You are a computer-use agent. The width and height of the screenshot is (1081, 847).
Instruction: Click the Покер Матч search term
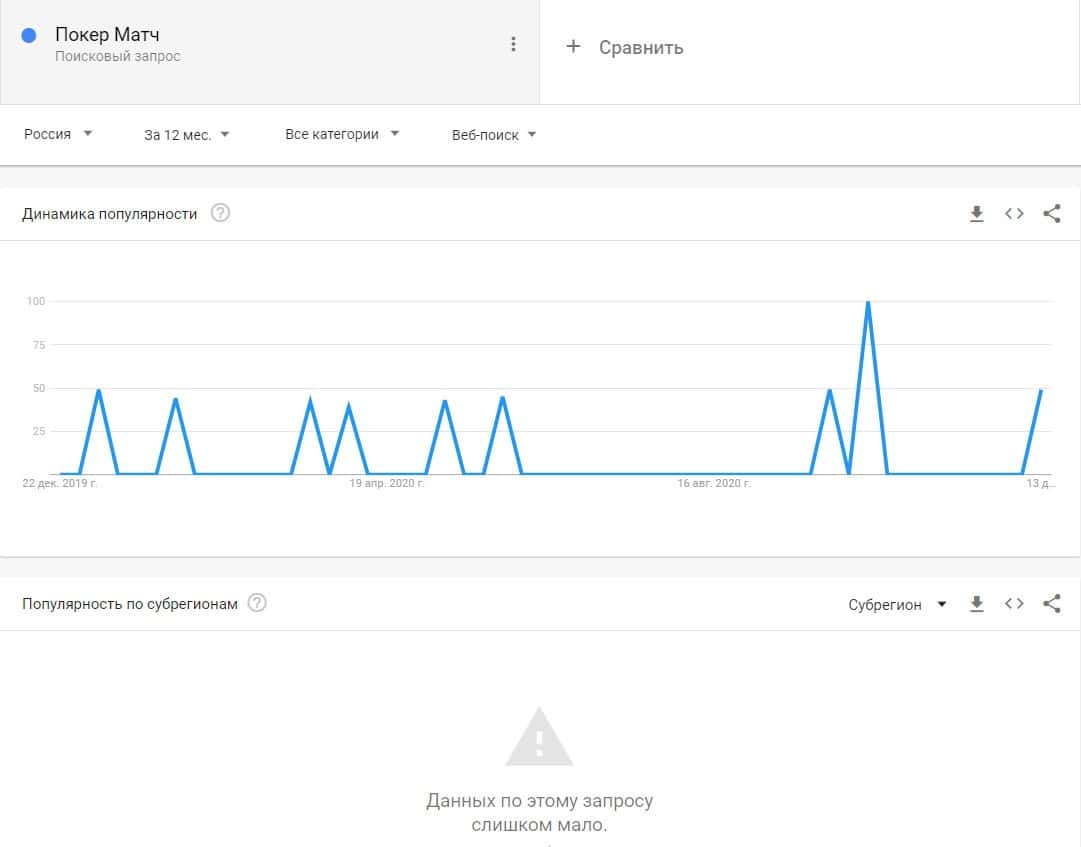point(107,34)
